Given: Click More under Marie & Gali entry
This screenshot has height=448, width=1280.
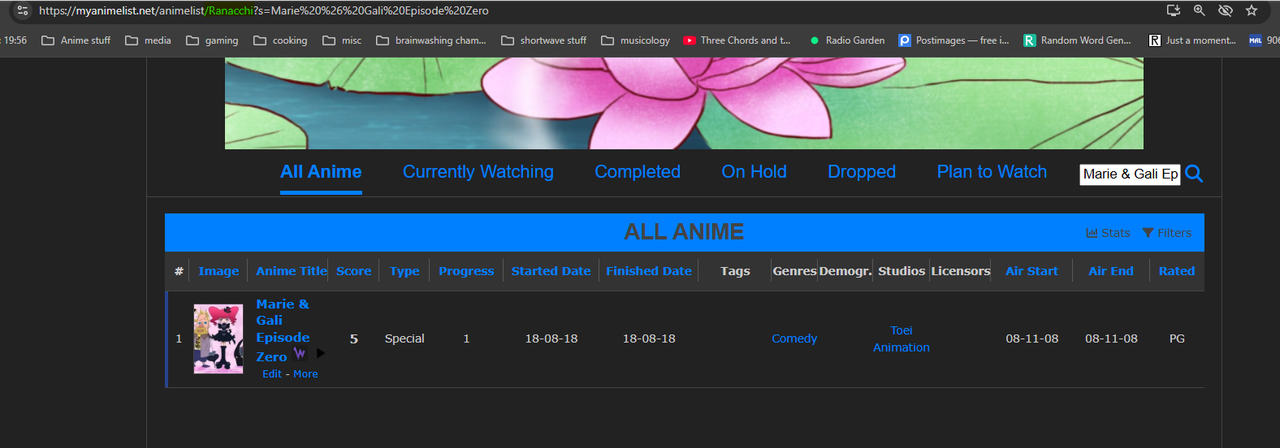Looking at the screenshot, I should pyautogui.click(x=305, y=374).
